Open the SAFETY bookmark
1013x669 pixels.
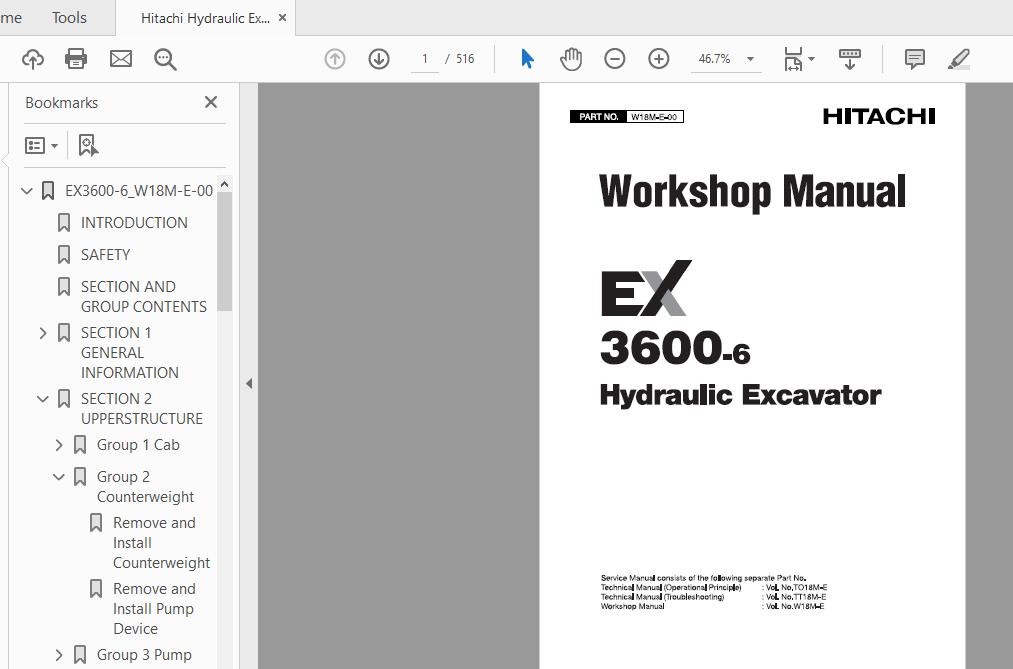[x=105, y=254]
